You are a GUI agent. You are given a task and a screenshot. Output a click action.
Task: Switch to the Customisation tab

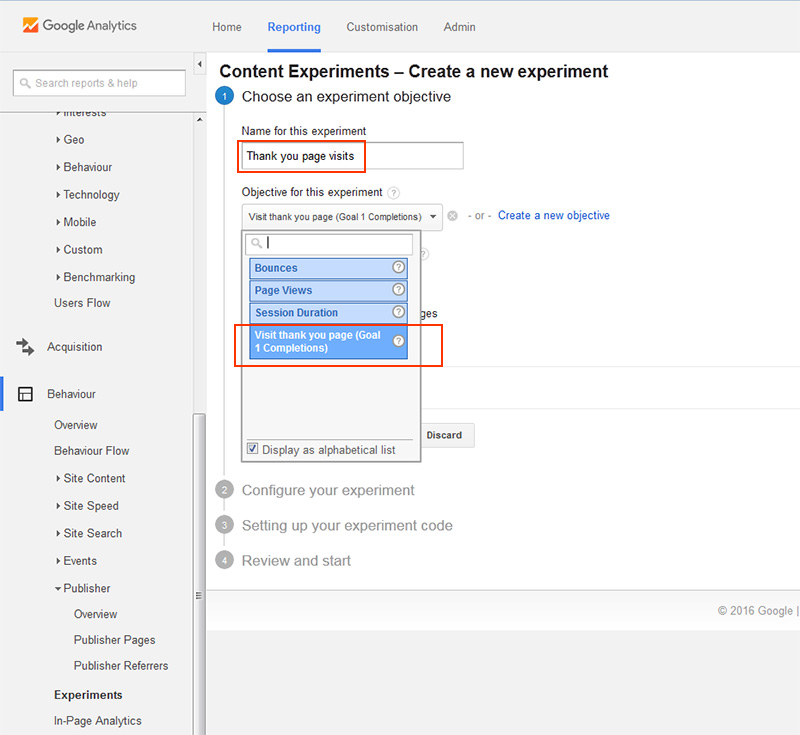[x=382, y=27]
